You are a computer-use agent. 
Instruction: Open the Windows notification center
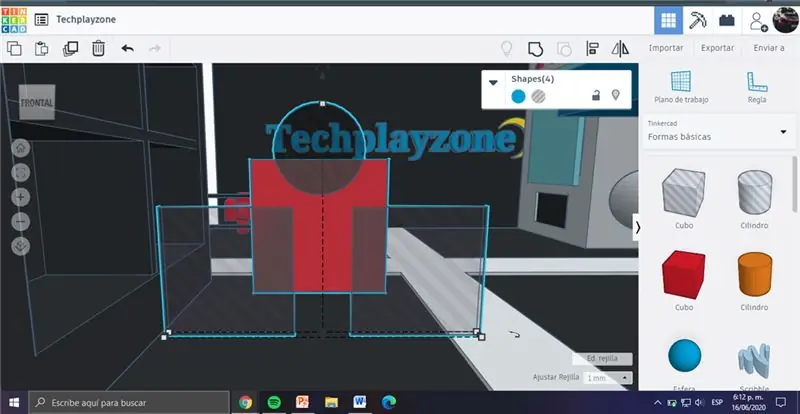click(x=781, y=402)
